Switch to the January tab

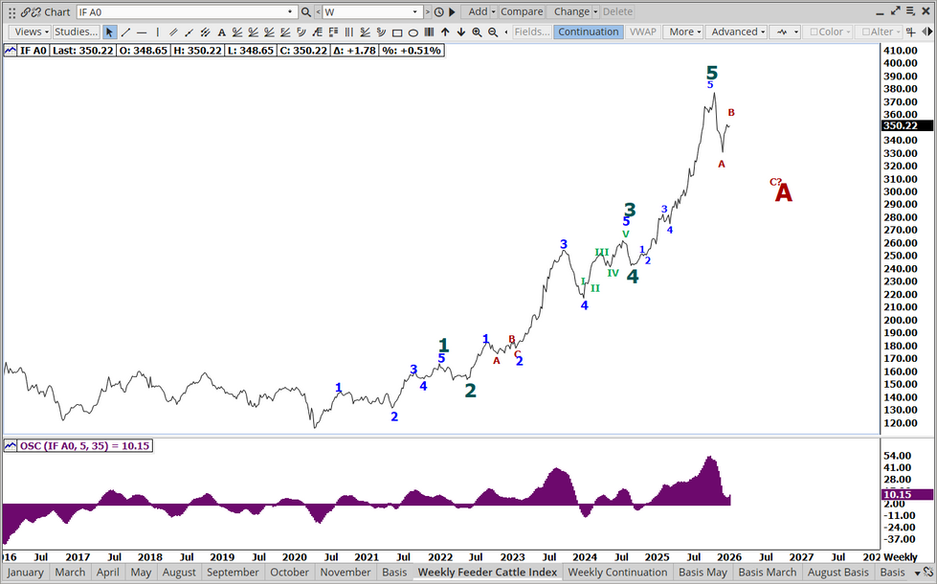[x=25, y=573]
